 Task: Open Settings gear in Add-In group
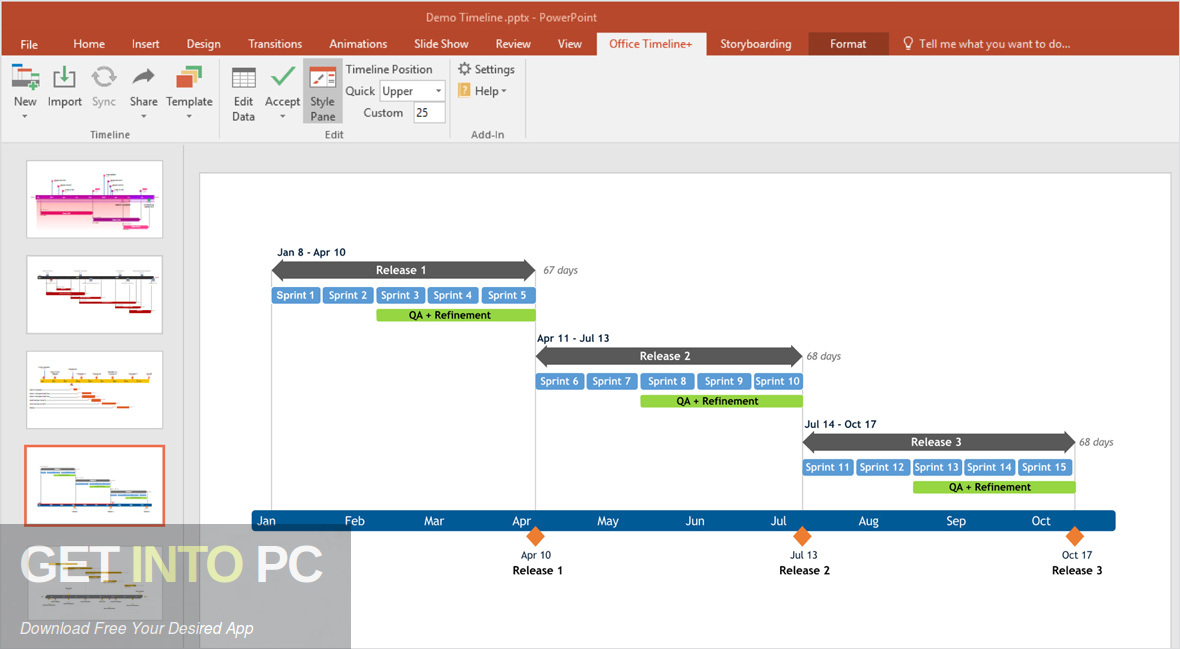click(464, 69)
